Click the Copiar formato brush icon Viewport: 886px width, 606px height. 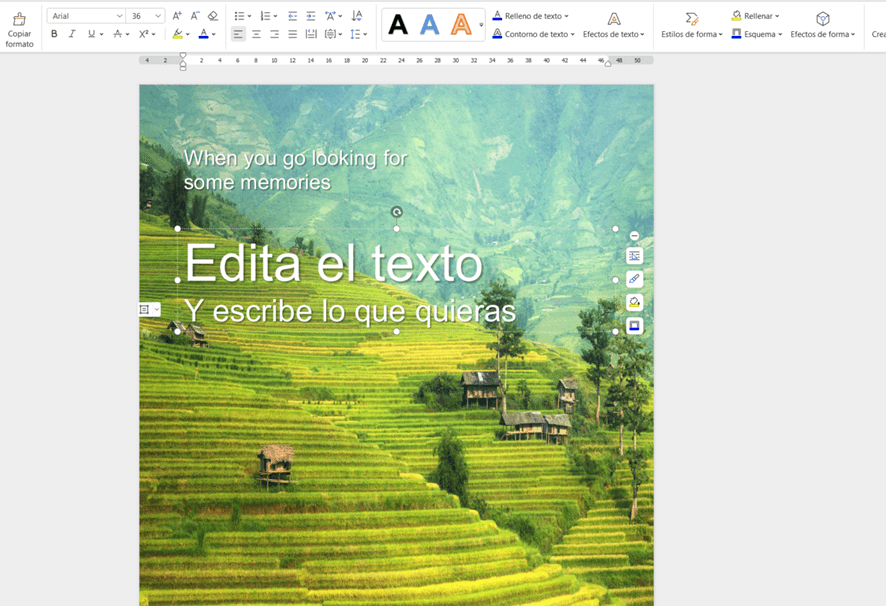click(x=19, y=20)
